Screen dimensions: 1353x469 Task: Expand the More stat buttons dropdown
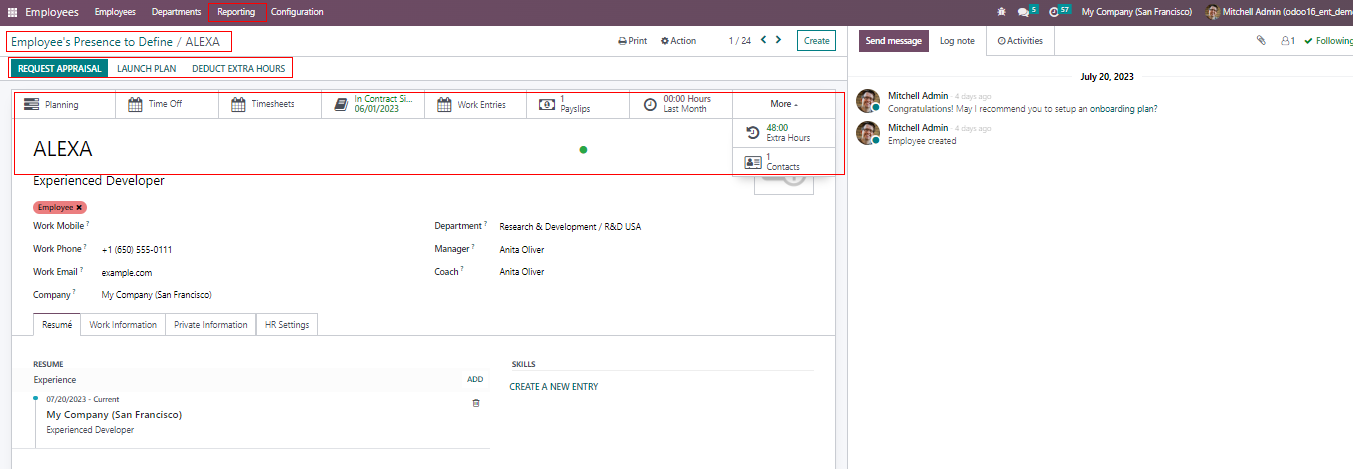[784, 104]
